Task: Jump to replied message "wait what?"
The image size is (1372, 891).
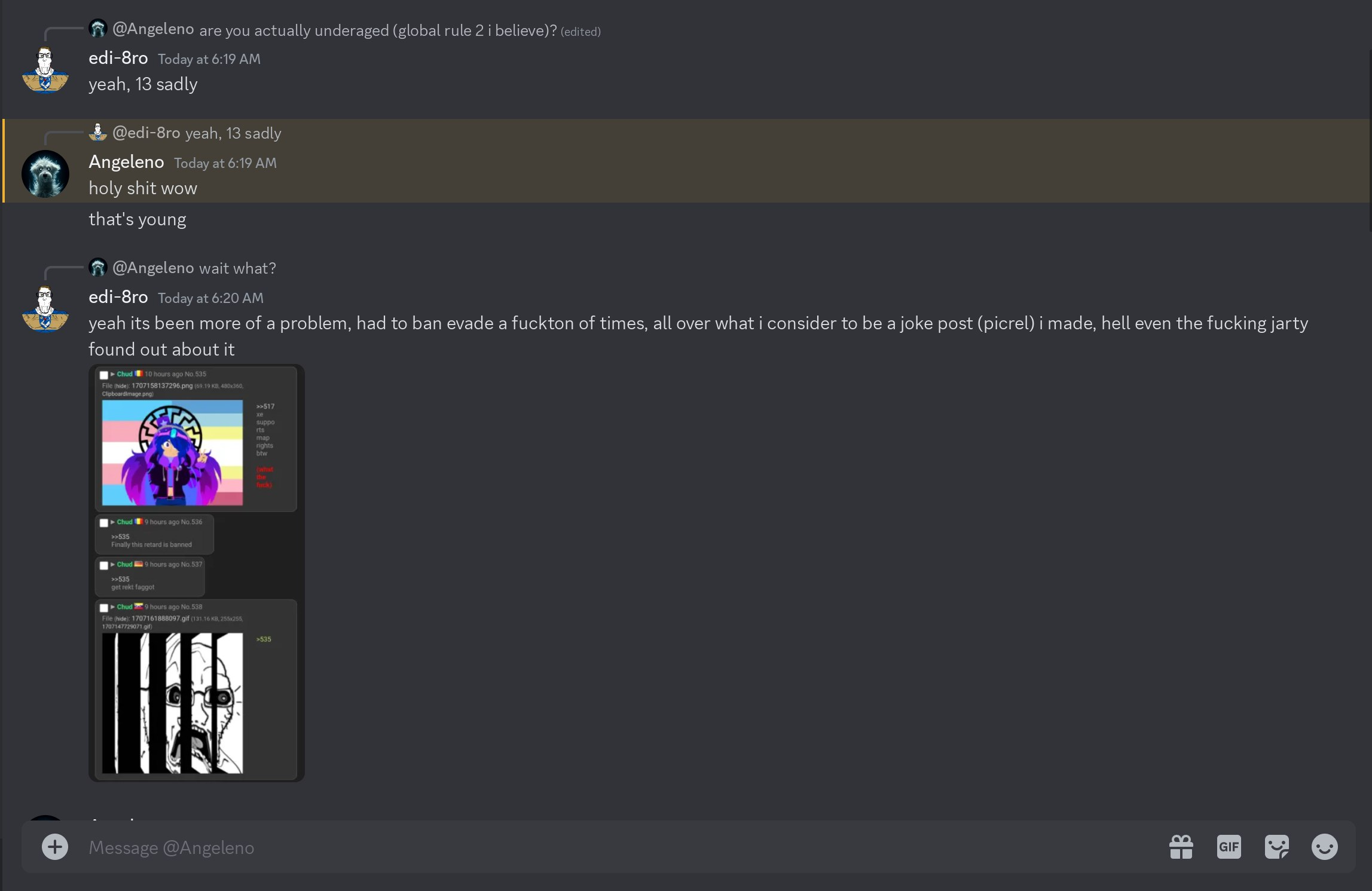Action: click(x=237, y=268)
